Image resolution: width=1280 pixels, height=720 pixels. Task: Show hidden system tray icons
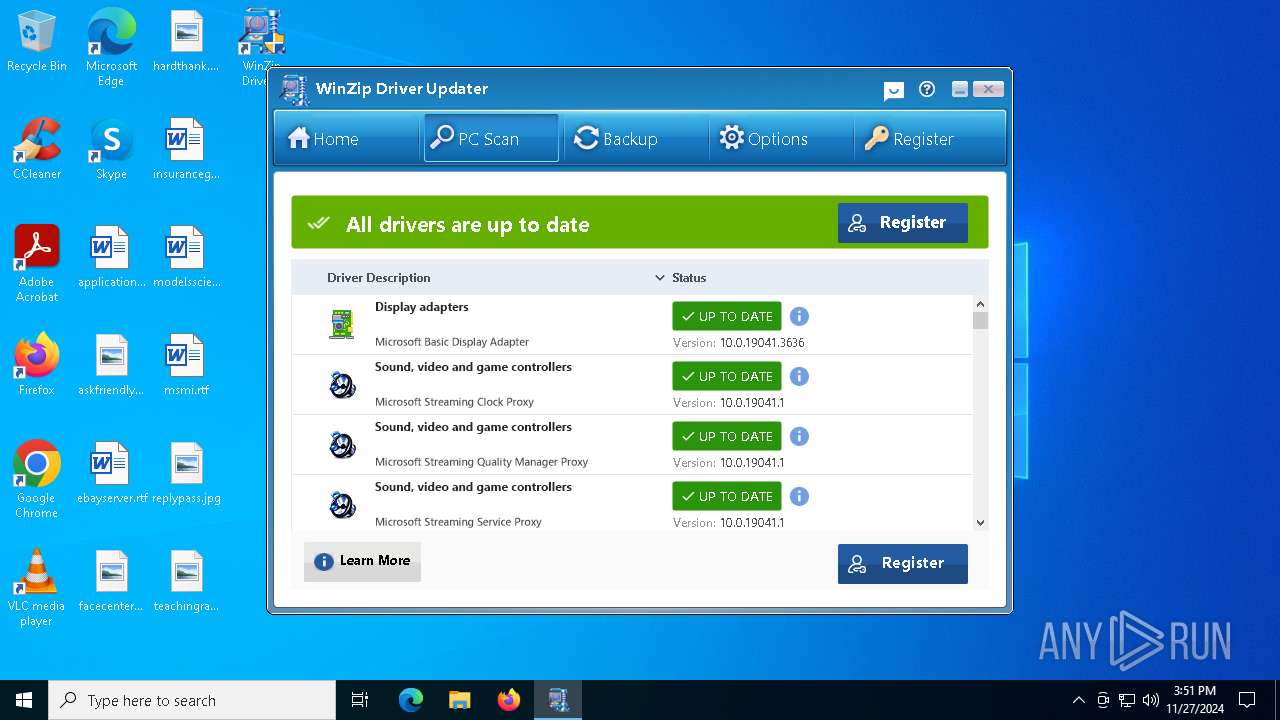pos(1078,700)
